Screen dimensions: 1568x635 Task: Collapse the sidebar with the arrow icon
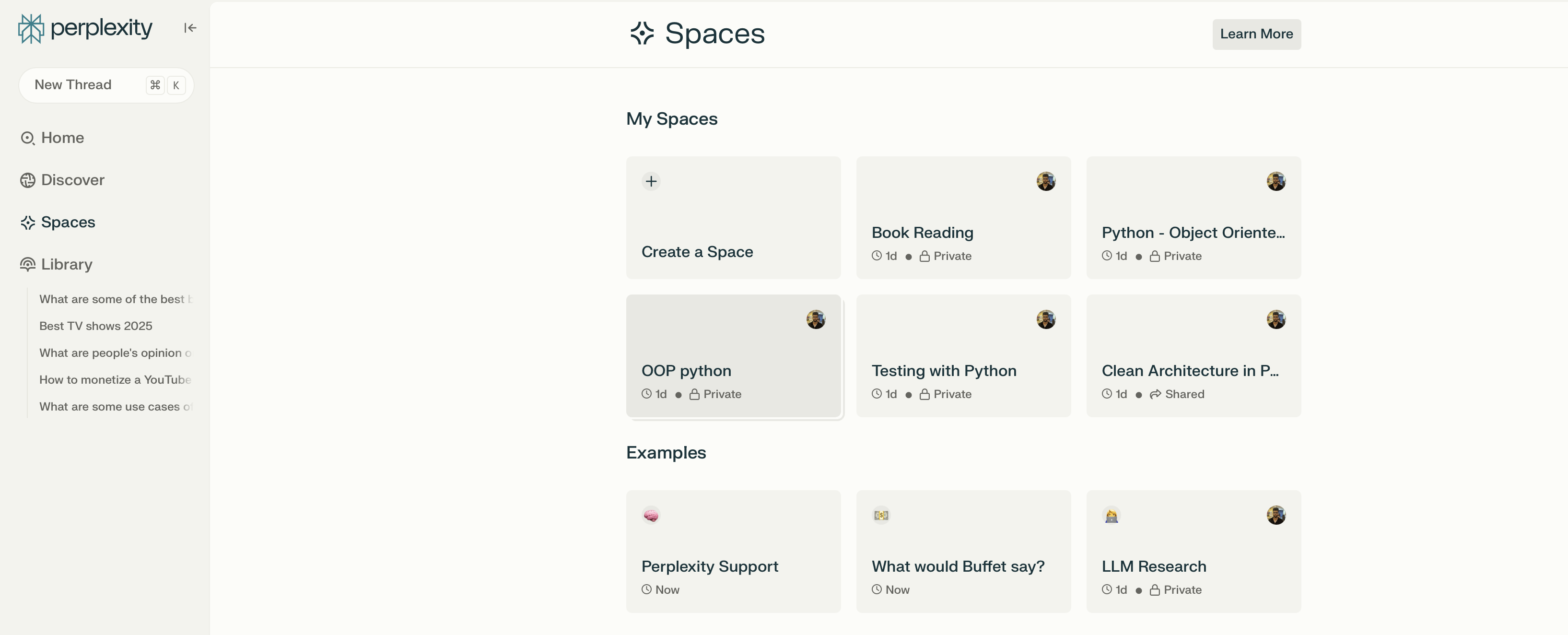click(x=190, y=28)
